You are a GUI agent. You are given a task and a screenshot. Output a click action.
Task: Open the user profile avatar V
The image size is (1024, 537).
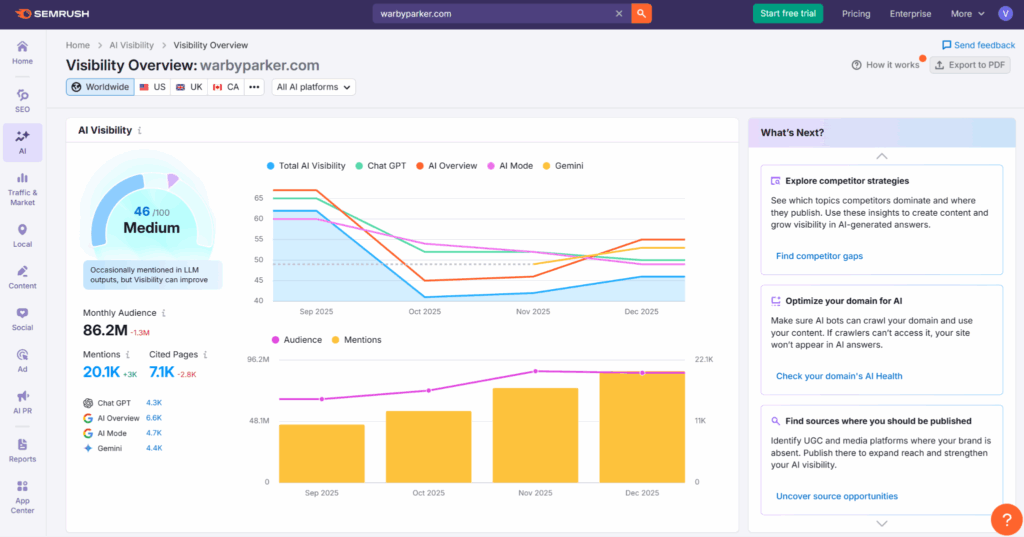(x=1005, y=14)
